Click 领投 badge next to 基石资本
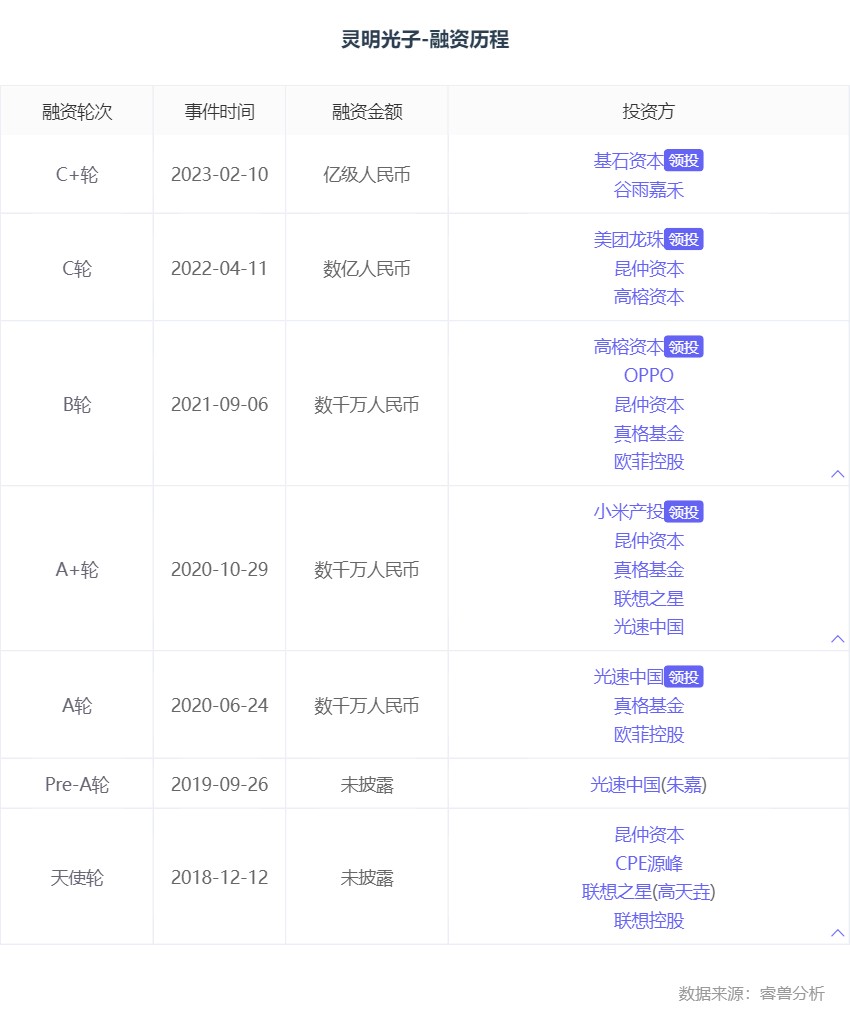The image size is (850, 1036). pyautogui.click(x=683, y=161)
